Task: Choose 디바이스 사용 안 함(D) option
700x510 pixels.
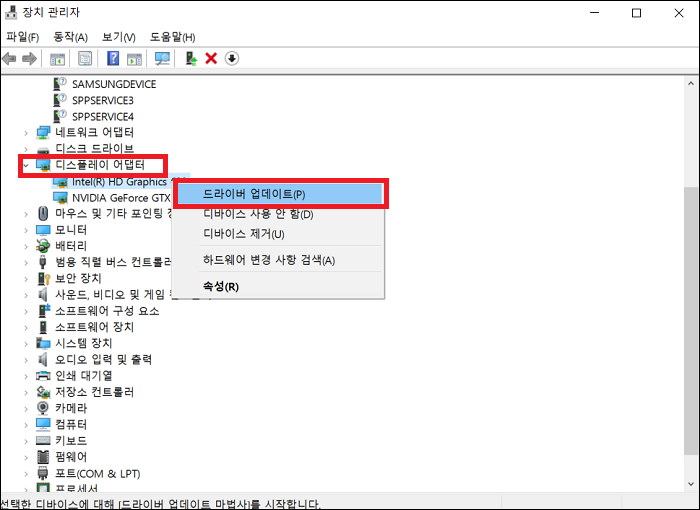Action: (279, 214)
